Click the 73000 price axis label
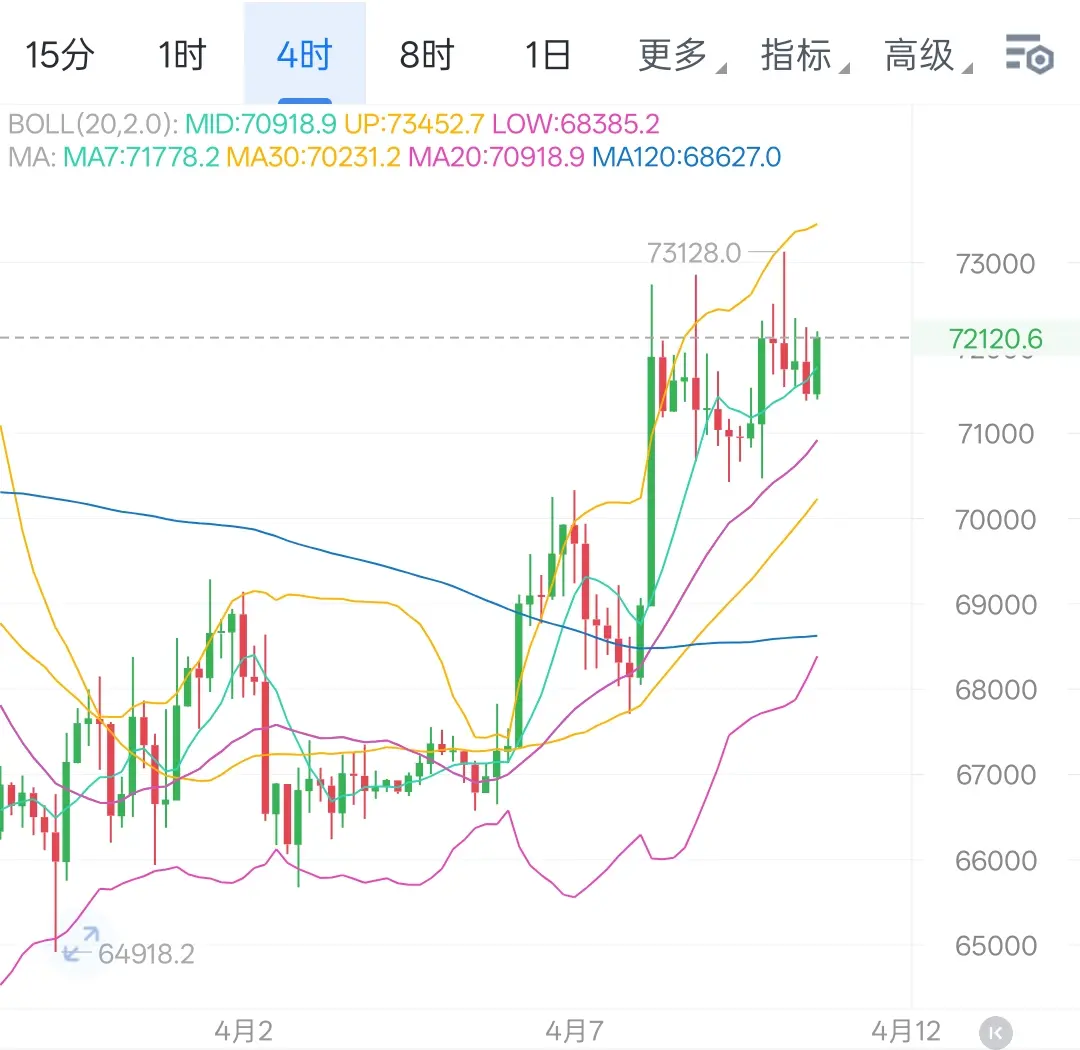This screenshot has height=1050, width=1080. click(x=995, y=264)
